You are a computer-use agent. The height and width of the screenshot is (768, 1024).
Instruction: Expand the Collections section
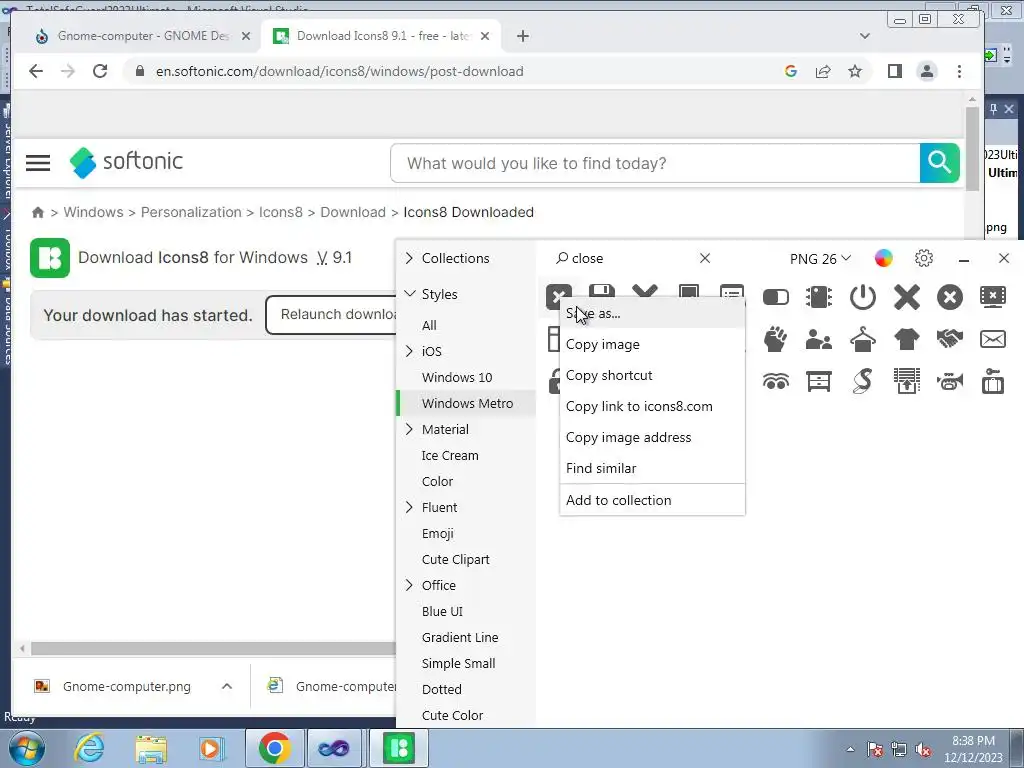coord(409,258)
